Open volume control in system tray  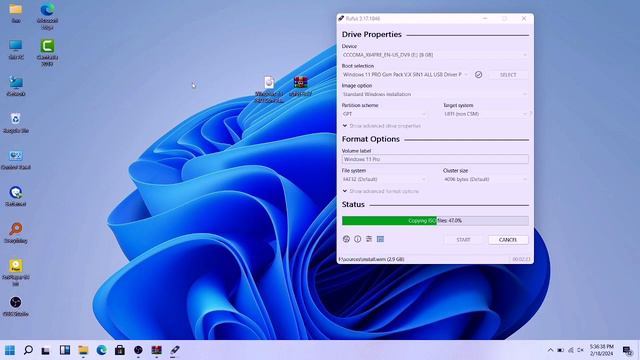tap(580, 350)
